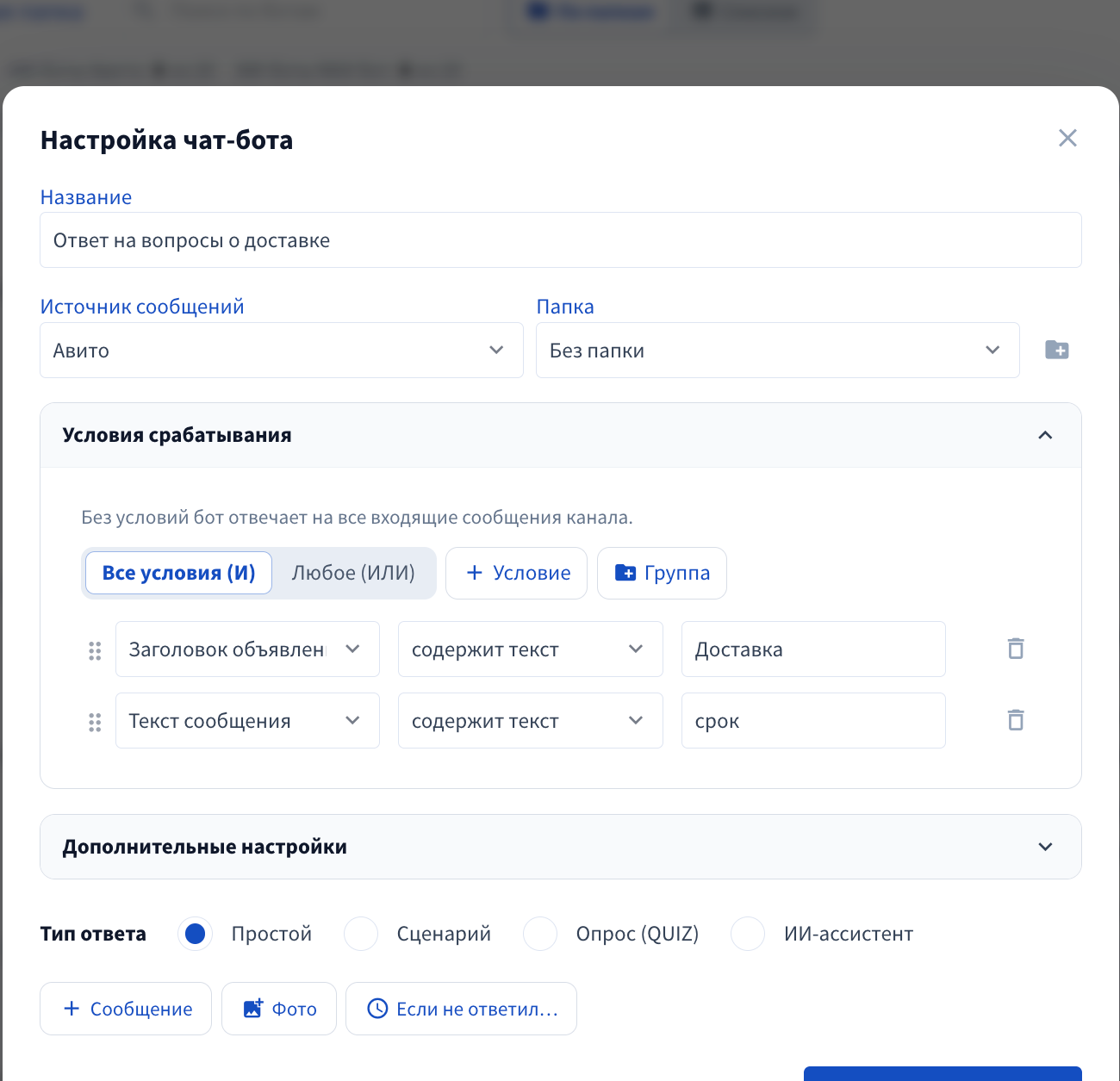Close the chat-bot settings dialog

coord(1067,138)
